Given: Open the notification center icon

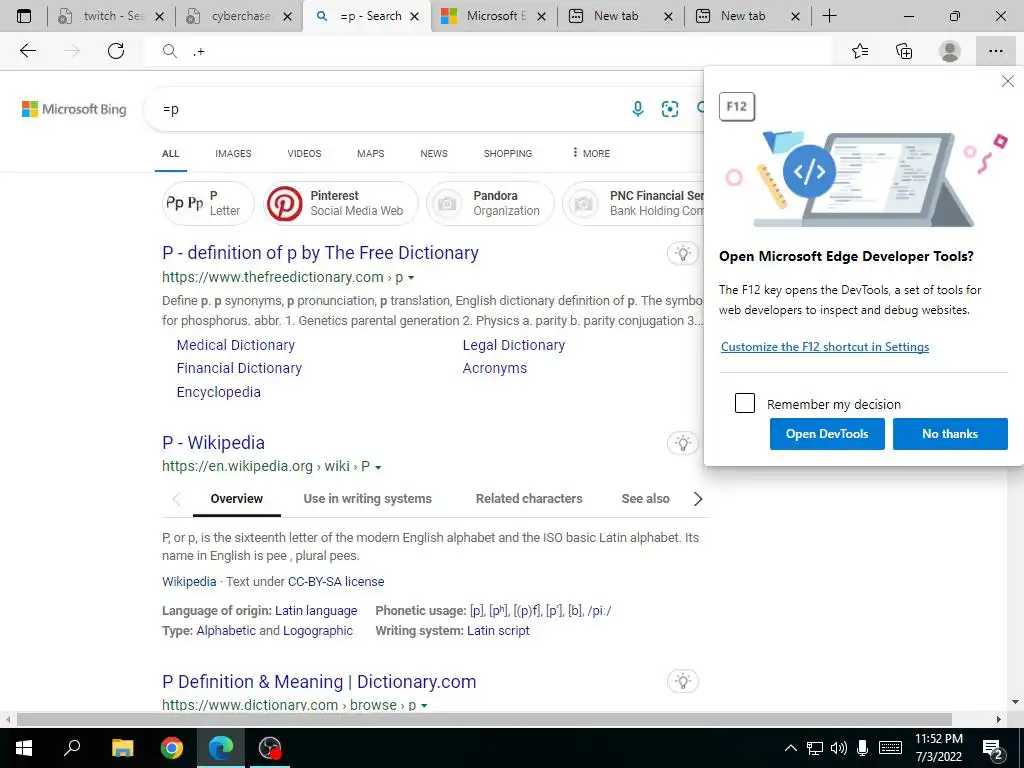Looking at the screenshot, I should [x=993, y=748].
